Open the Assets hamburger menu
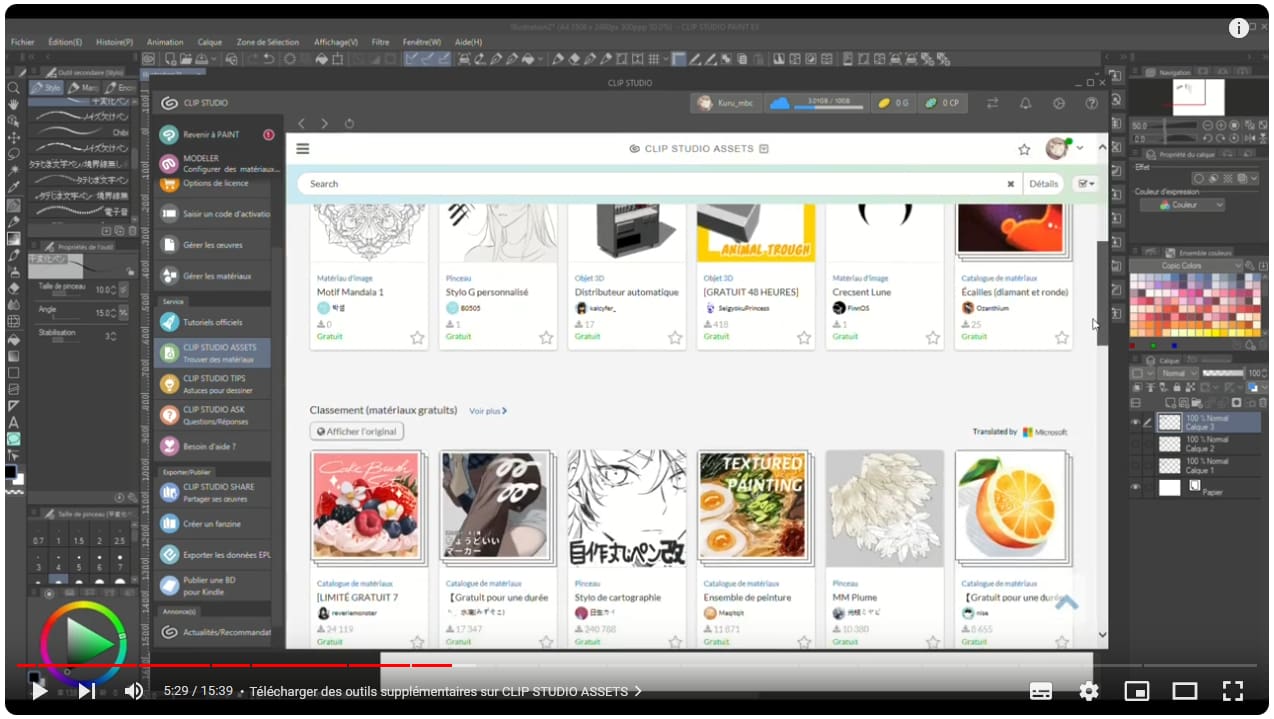Screen dimensions: 1274x719 point(303,149)
